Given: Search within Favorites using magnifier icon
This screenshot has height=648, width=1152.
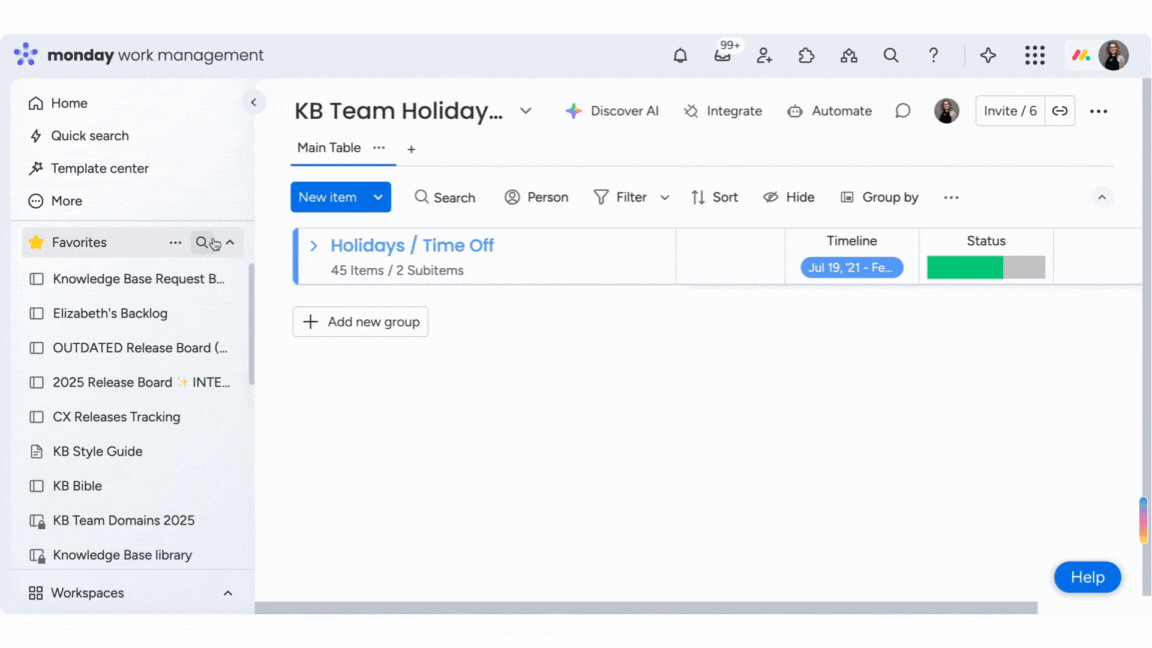Looking at the screenshot, I should (x=201, y=242).
